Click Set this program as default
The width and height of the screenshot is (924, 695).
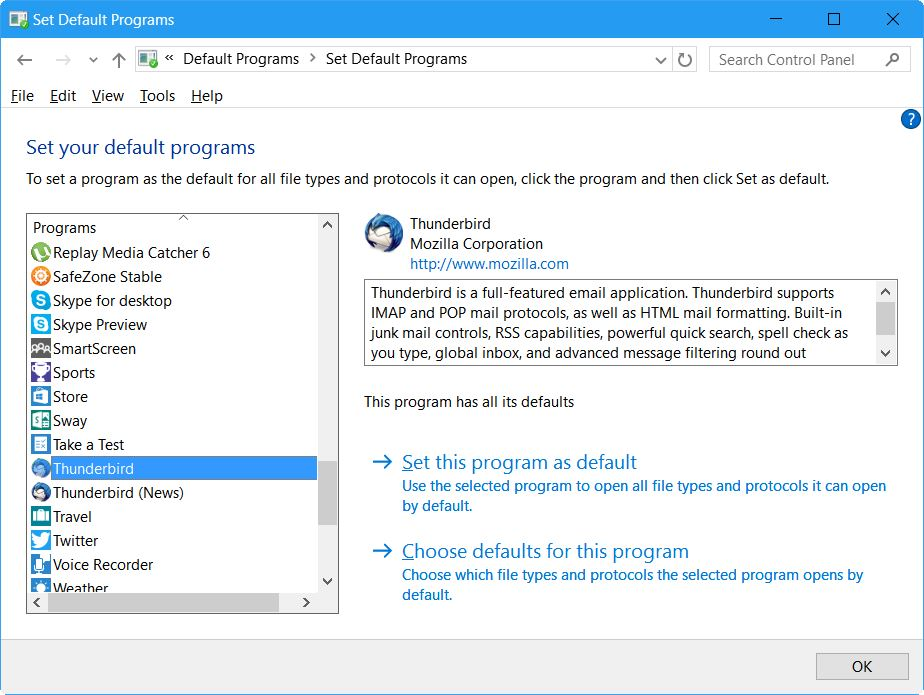[519, 462]
